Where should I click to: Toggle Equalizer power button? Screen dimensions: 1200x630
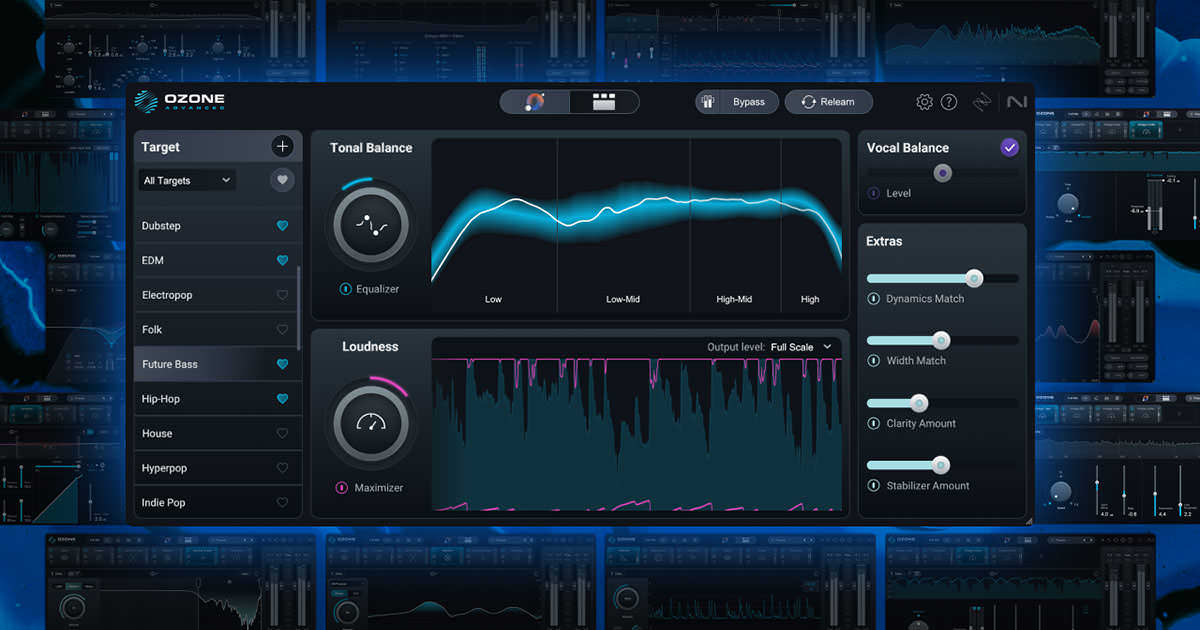tap(345, 289)
